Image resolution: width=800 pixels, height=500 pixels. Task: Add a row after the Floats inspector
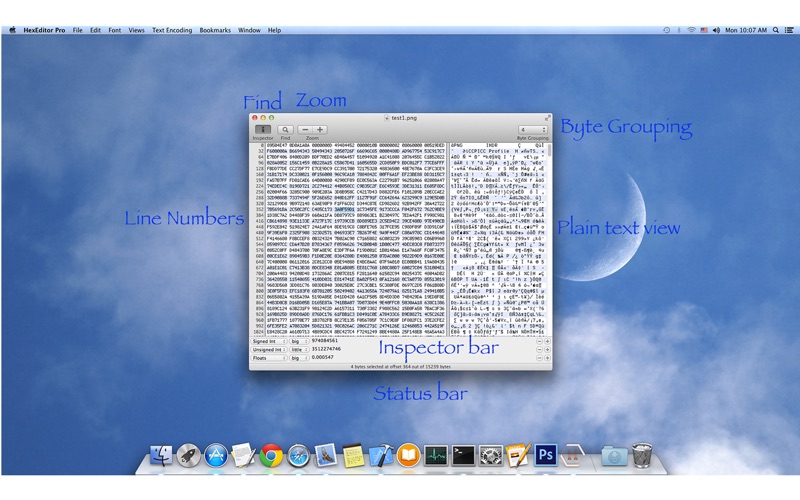547,358
